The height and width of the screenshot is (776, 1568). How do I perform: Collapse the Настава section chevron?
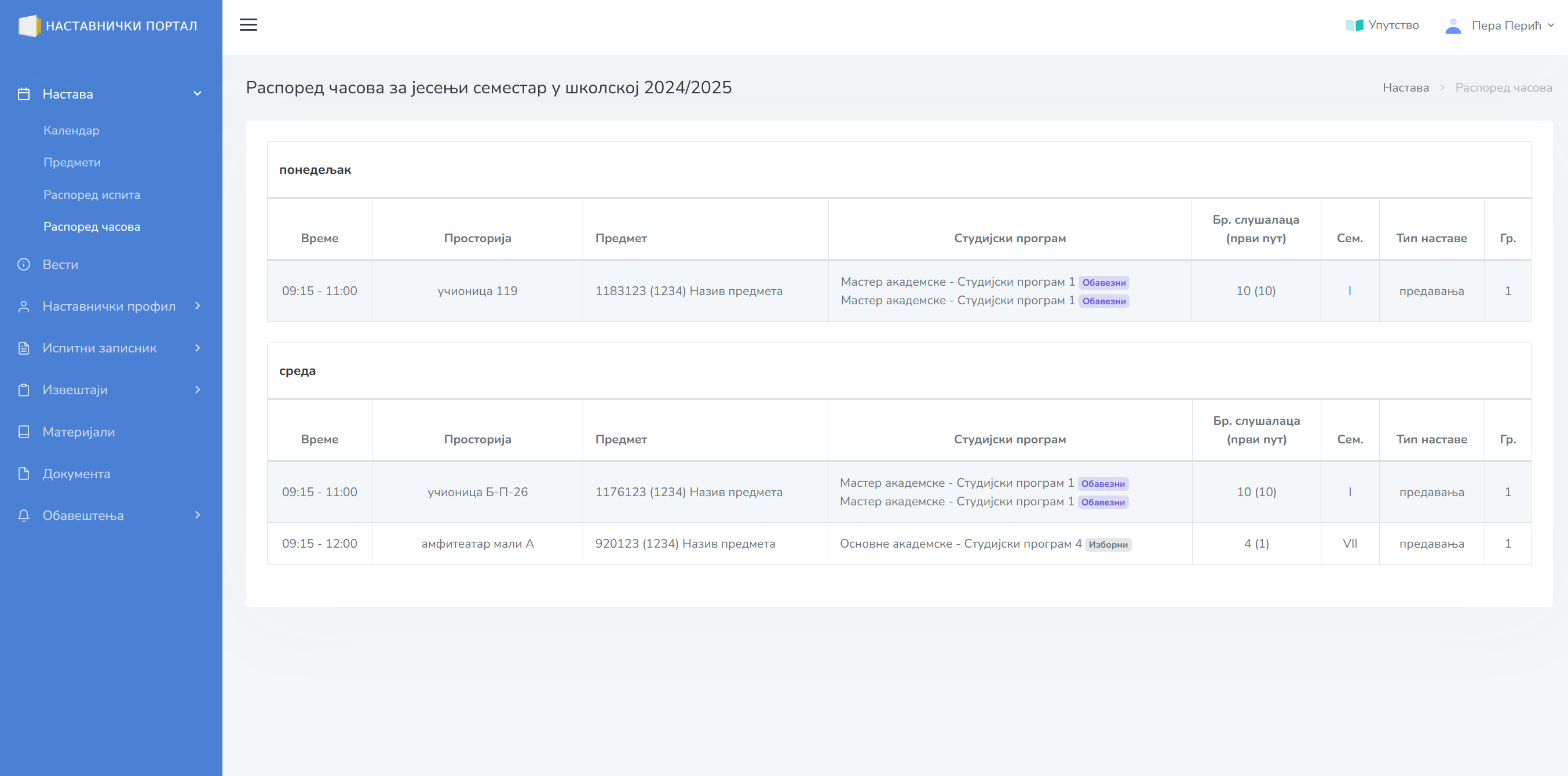click(197, 94)
